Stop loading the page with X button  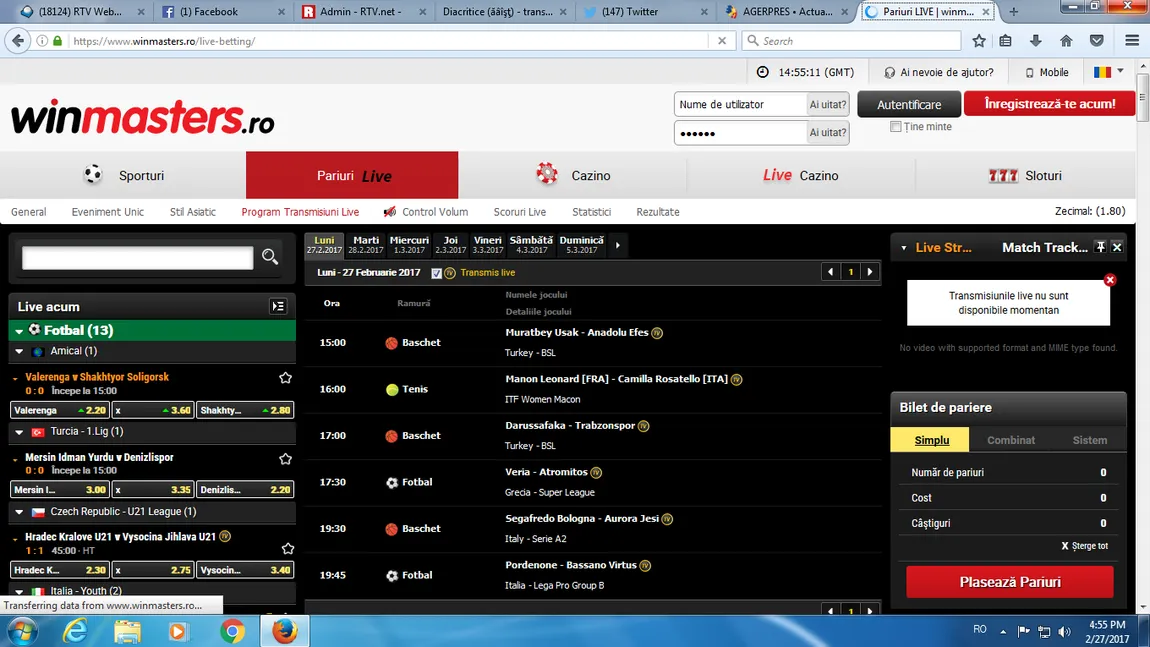(x=722, y=41)
